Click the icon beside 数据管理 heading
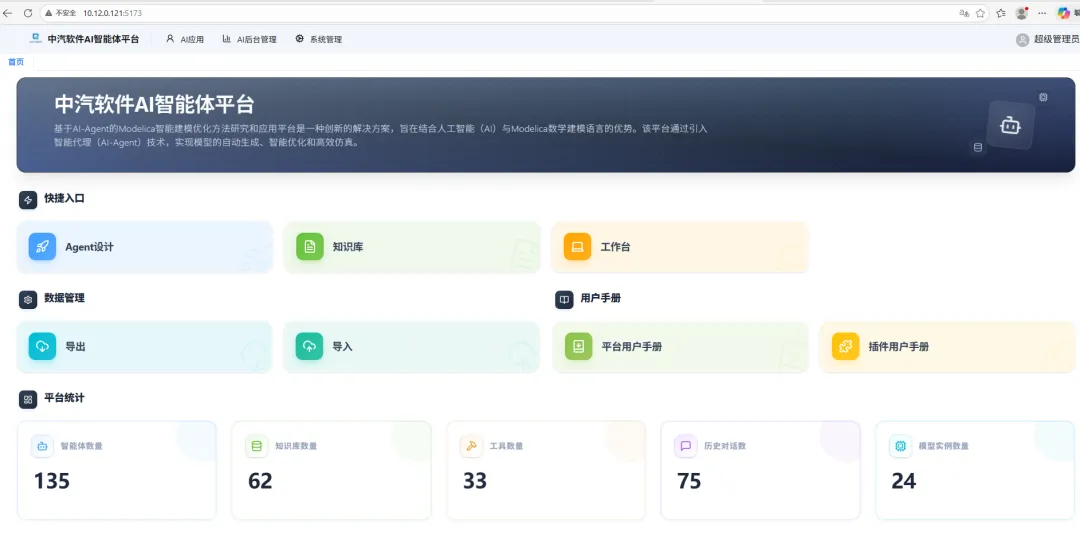This screenshot has width=1080, height=559. pyautogui.click(x=28, y=299)
